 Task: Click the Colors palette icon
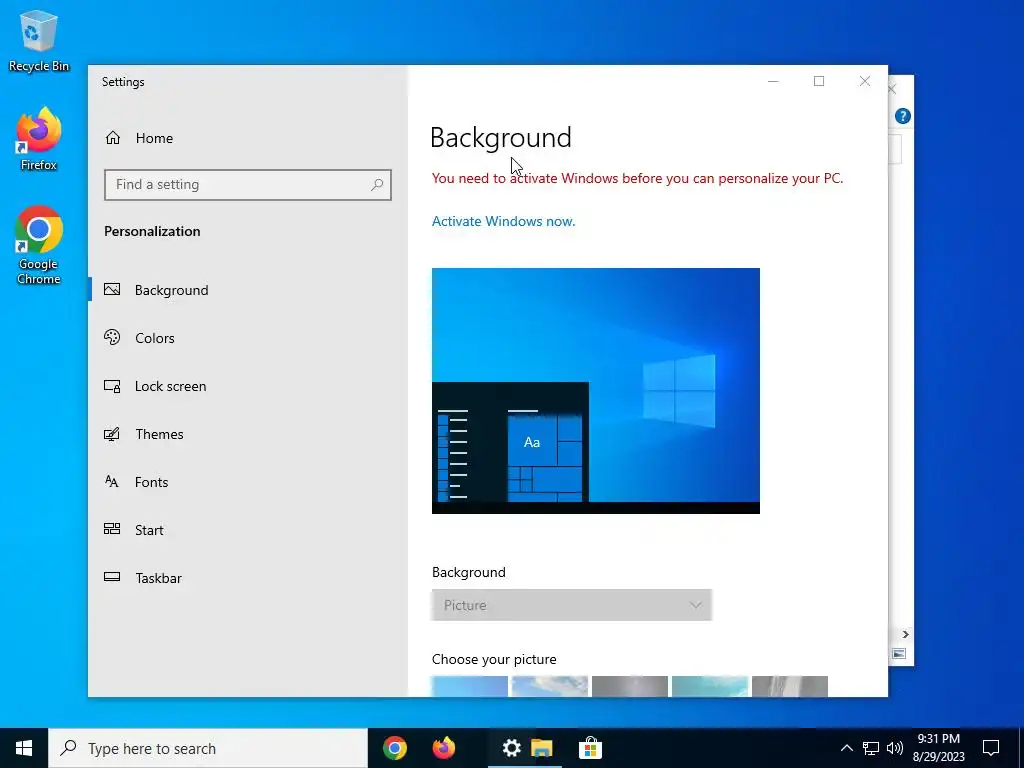point(112,337)
